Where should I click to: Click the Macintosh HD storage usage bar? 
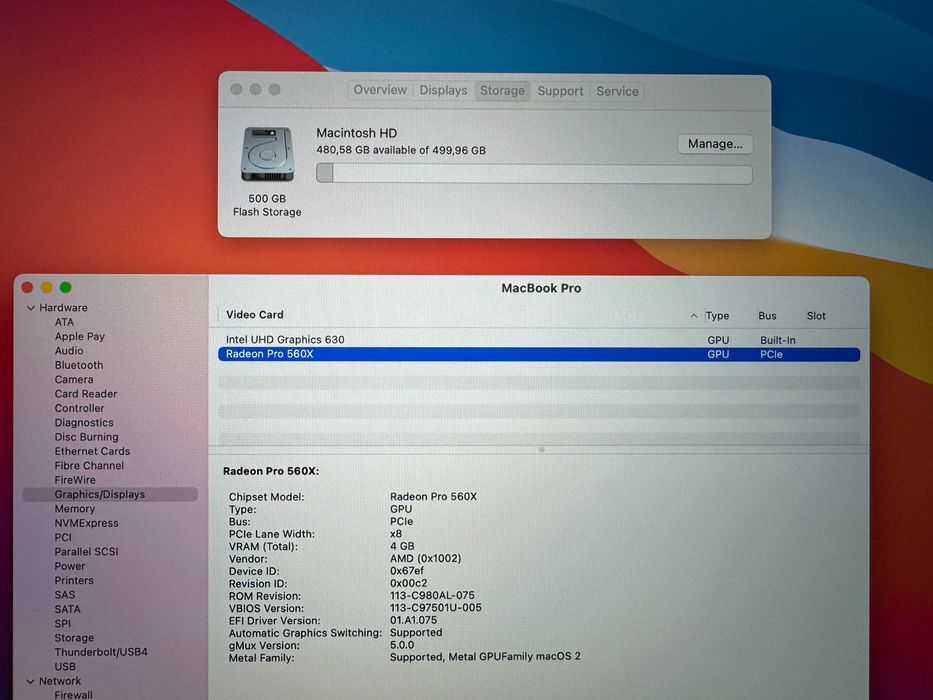[534, 174]
